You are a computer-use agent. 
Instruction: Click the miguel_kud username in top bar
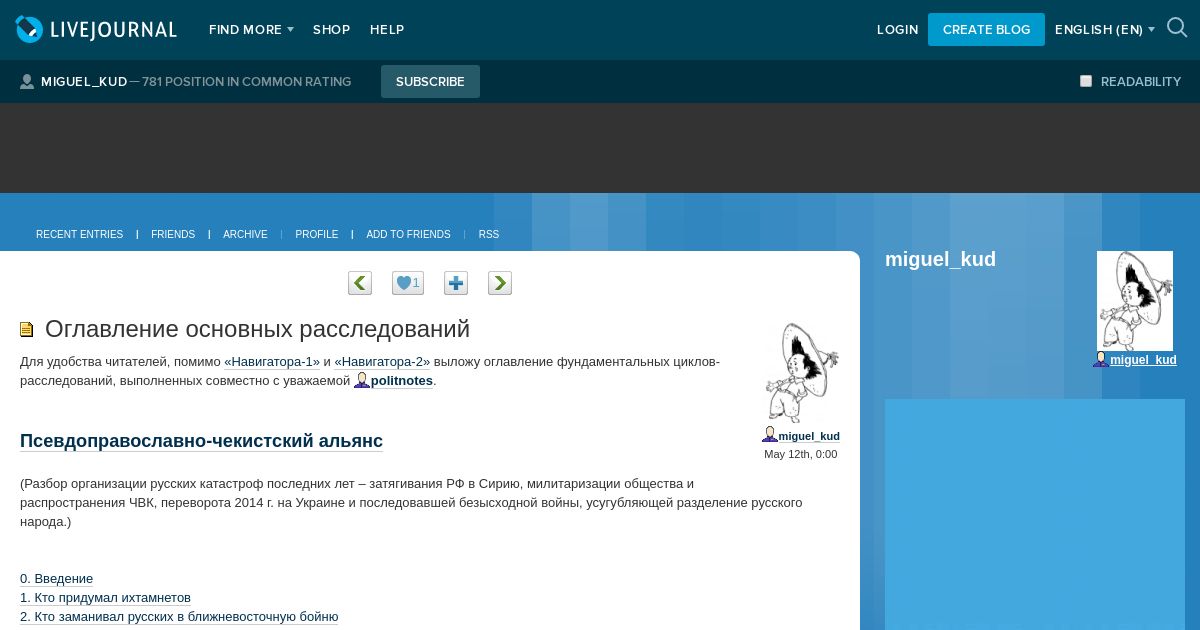click(84, 82)
